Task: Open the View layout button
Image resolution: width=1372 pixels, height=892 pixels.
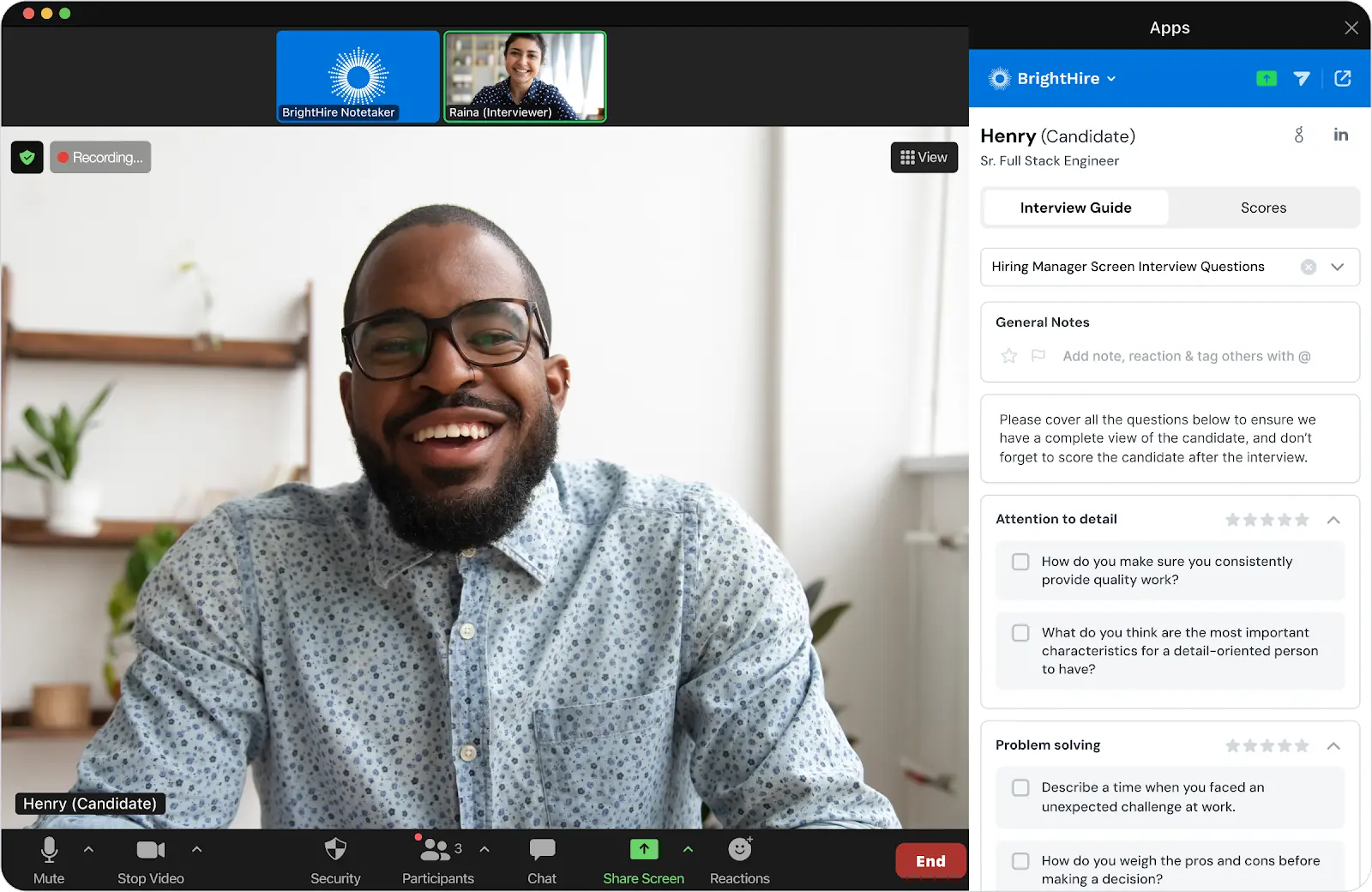Action: [924, 157]
